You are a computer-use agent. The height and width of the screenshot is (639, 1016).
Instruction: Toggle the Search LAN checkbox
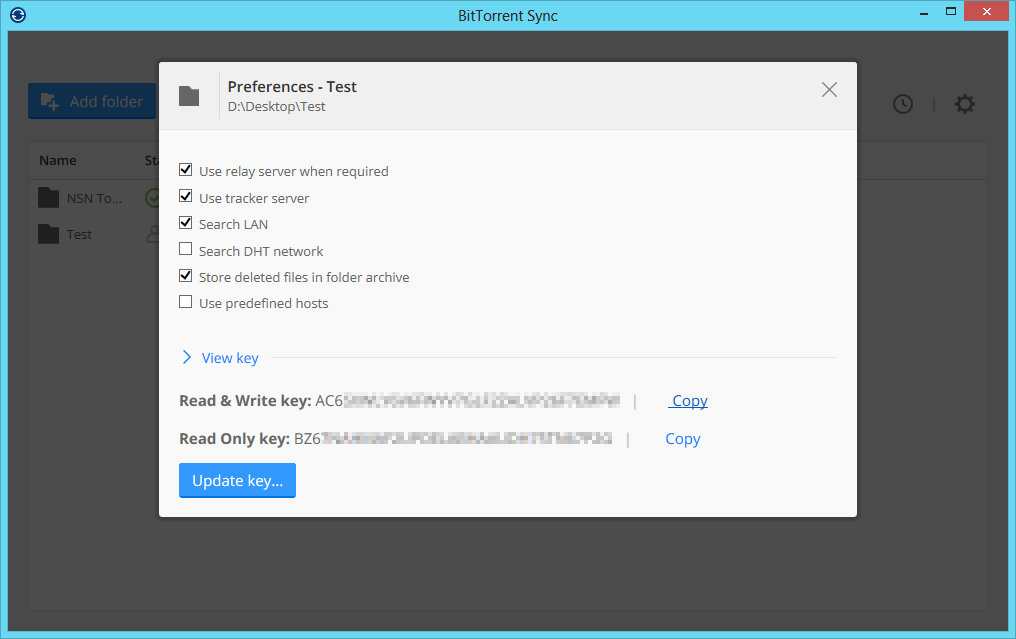(185, 223)
